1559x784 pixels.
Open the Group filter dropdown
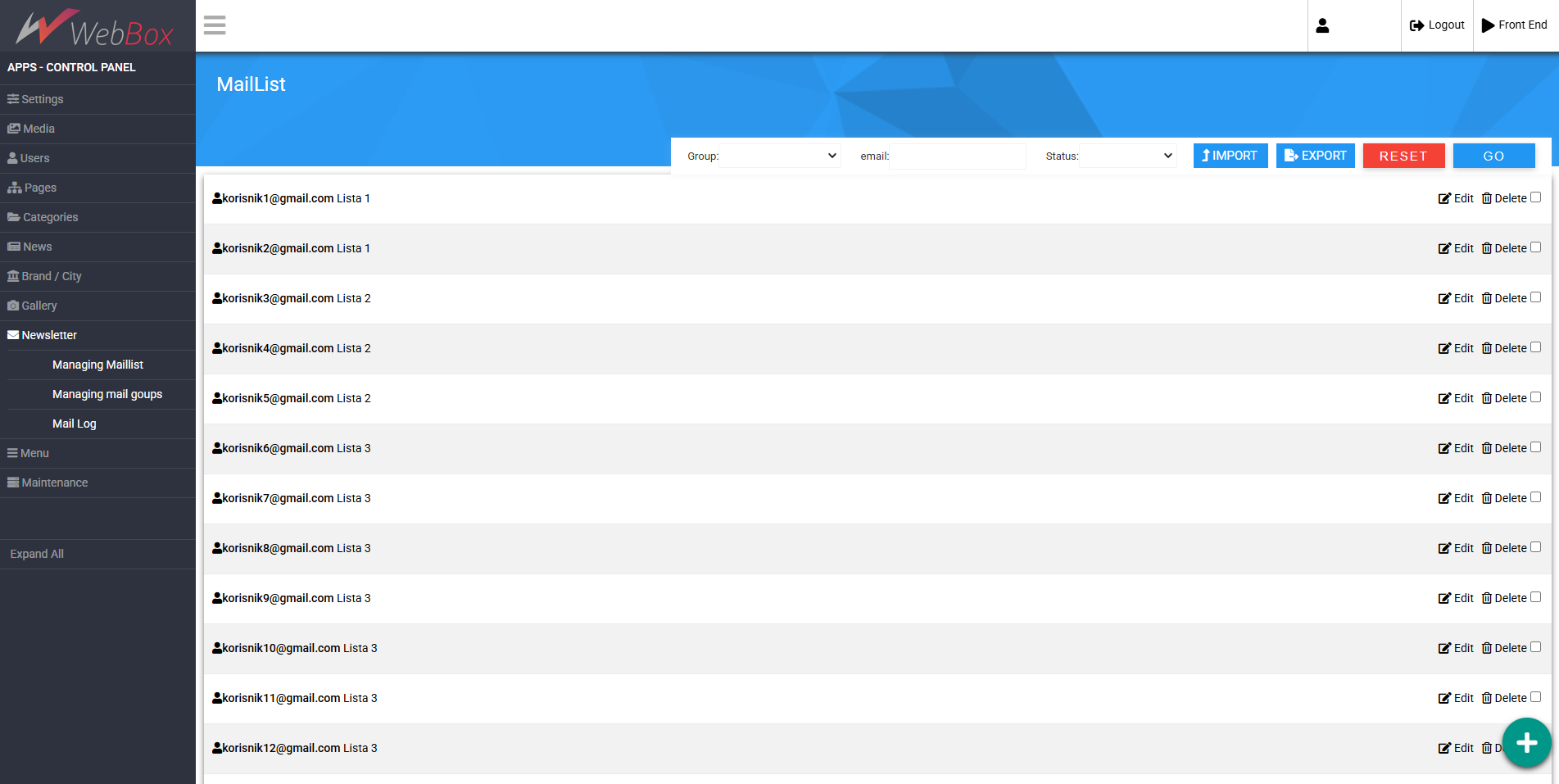(x=780, y=156)
